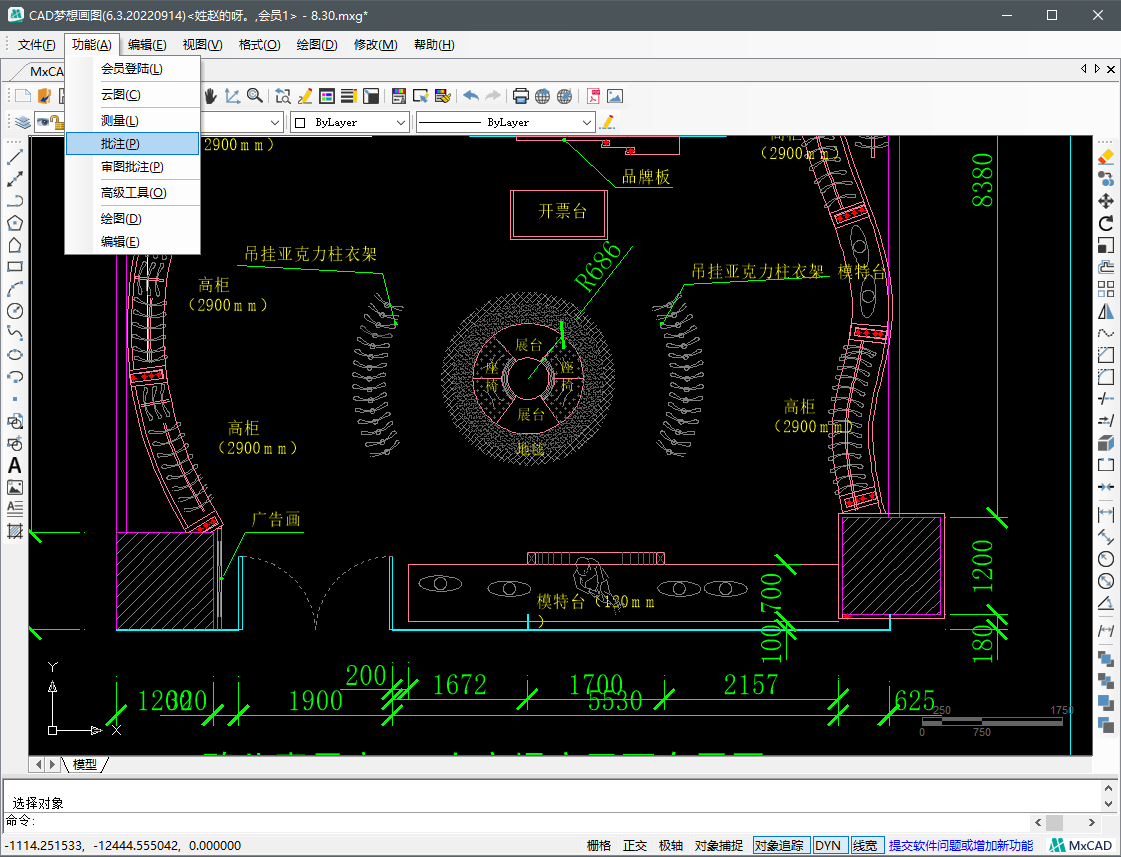Select the Text 'A' tool

(14, 465)
